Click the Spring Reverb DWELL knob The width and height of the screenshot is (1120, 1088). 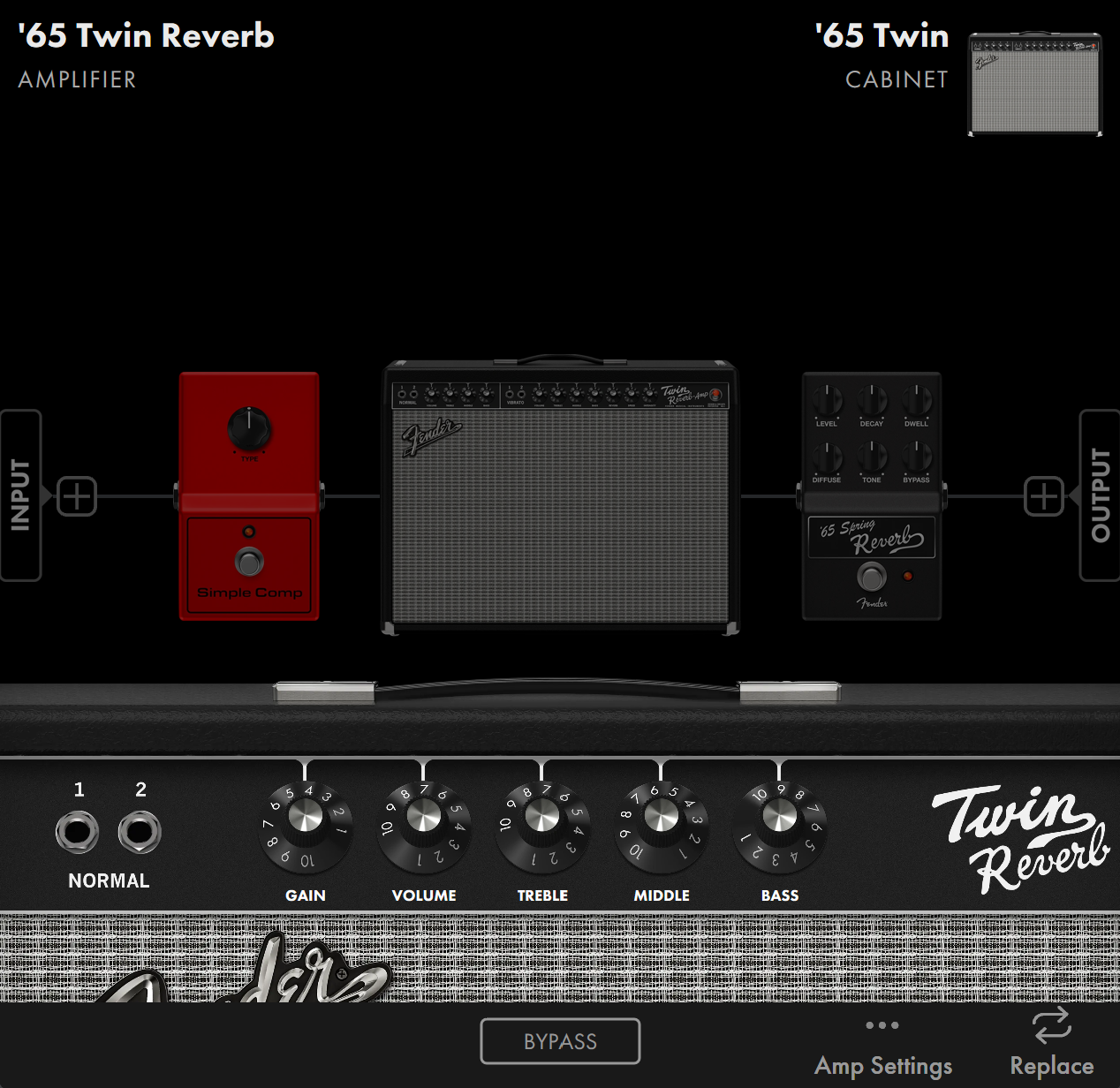pos(917,401)
